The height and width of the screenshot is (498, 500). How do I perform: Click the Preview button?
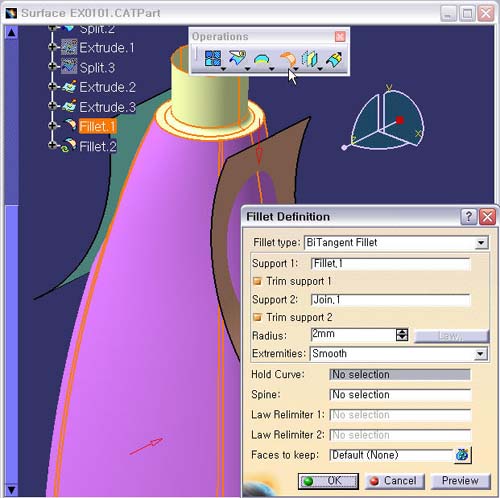pyautogui.click(x=460, y=481)
